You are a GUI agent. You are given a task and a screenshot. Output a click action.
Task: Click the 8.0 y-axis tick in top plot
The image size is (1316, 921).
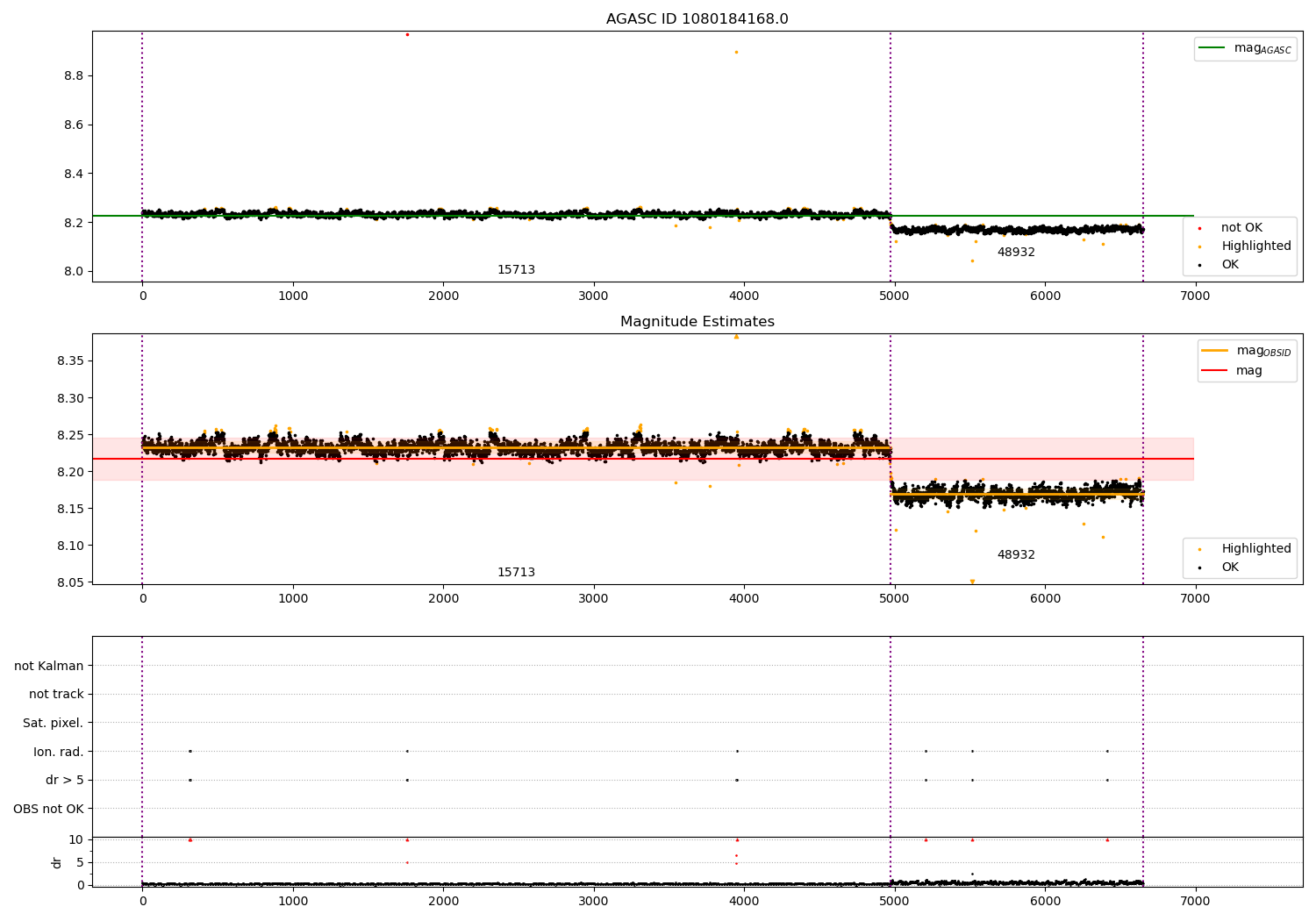coord(74,272)
